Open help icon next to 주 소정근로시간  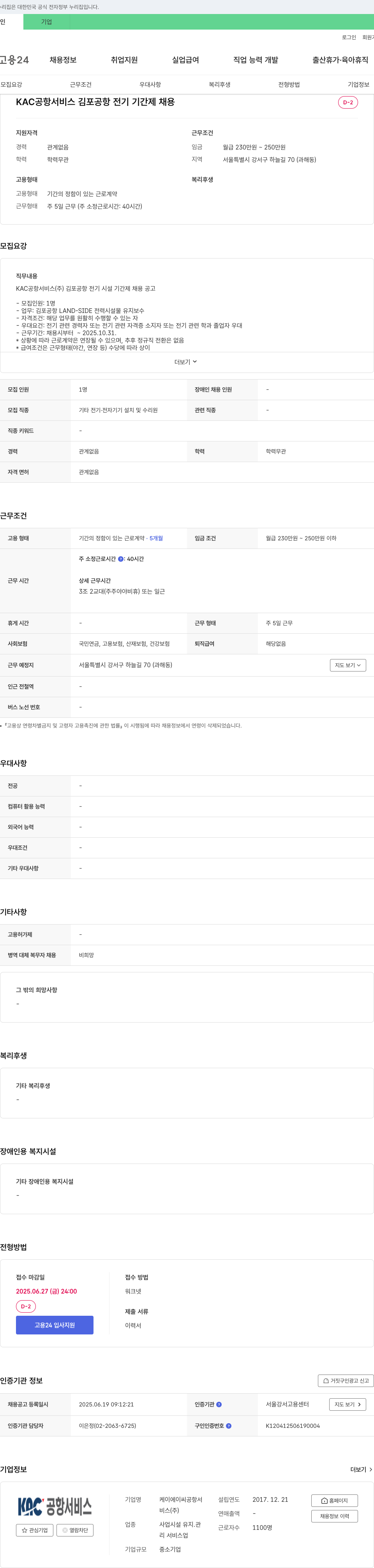point(121,559)
